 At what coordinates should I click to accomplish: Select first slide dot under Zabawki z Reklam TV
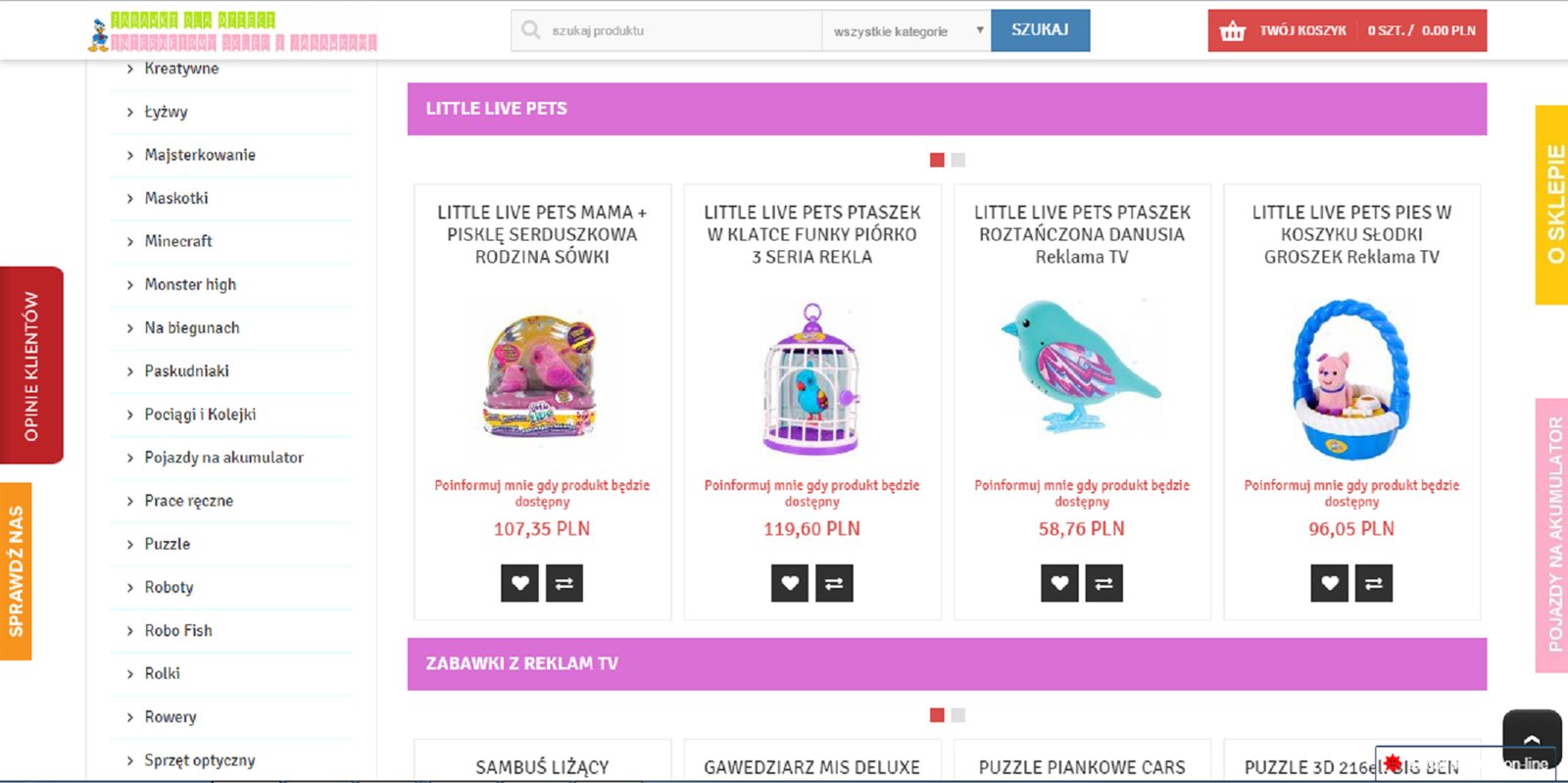(937, 715)
